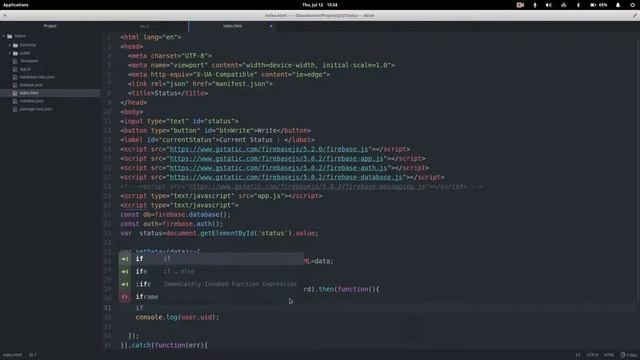Open firebase.json in the tree view

[31, 85]
